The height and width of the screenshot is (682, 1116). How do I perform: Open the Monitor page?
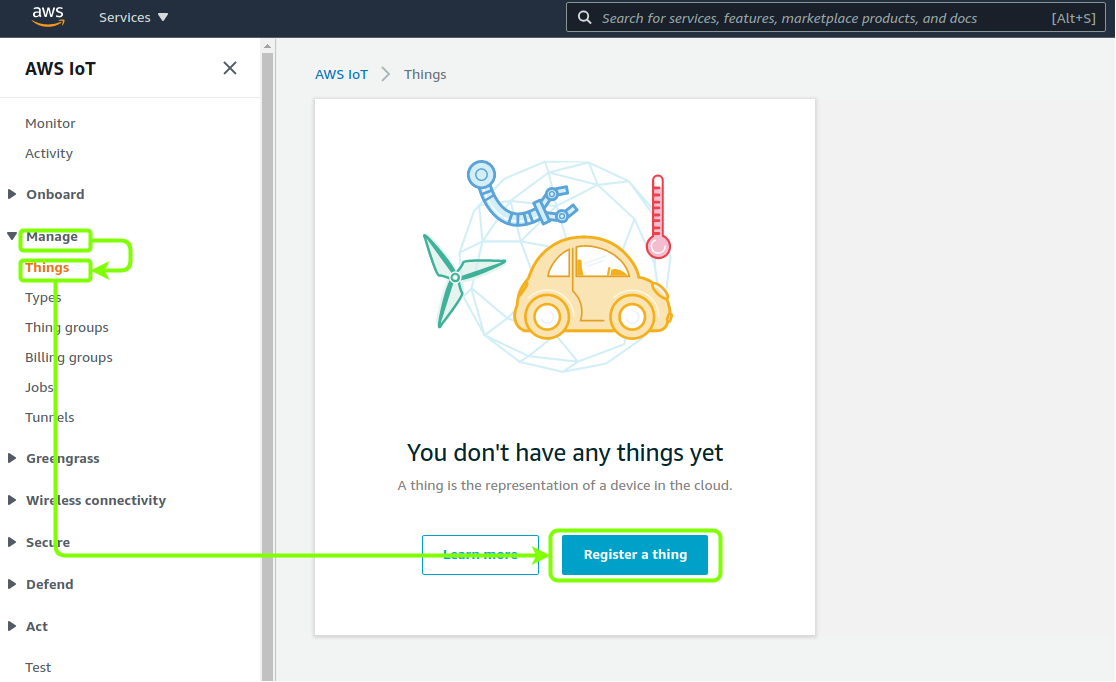50,123
